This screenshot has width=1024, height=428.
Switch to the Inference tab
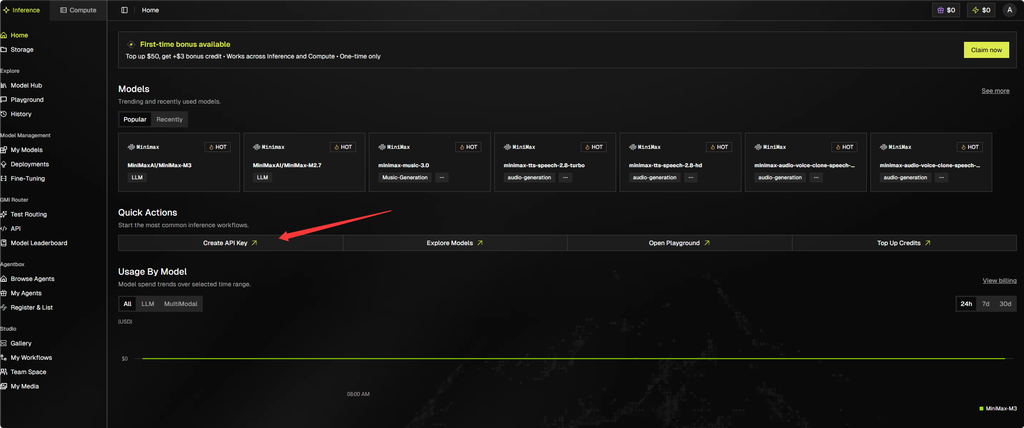click(x=22, y=10)
